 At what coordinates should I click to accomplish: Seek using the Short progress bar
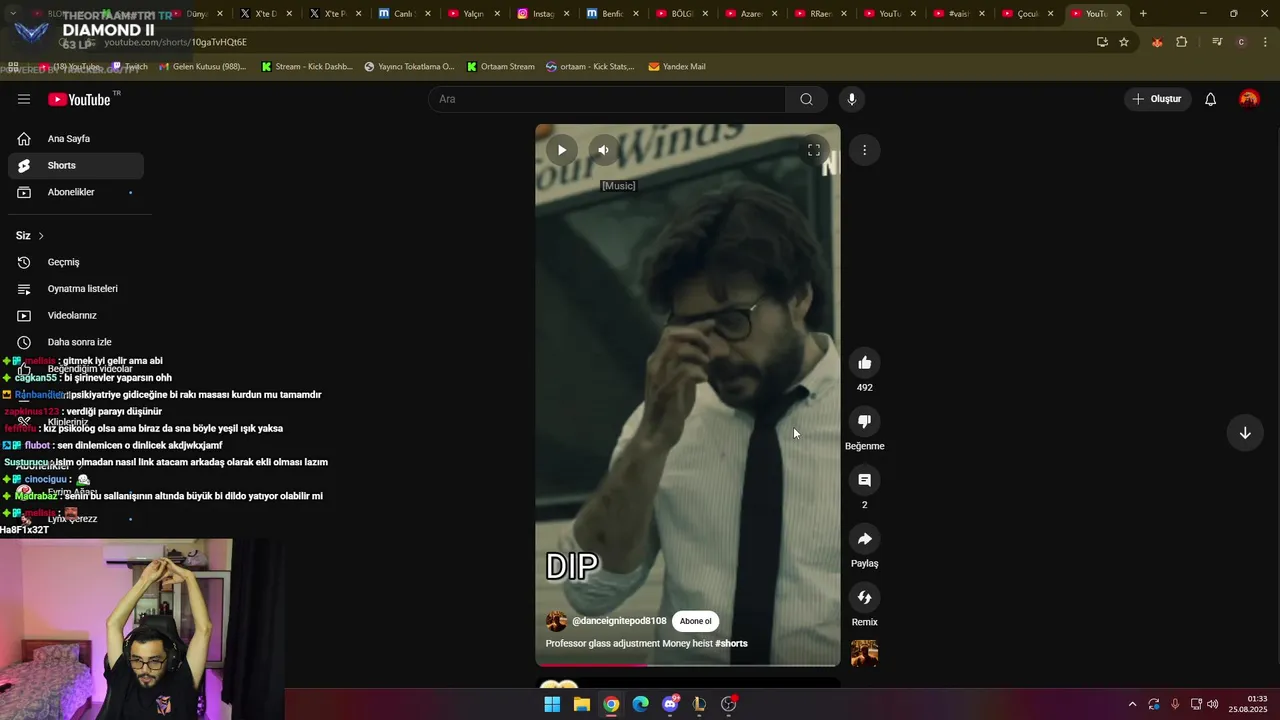688,665
